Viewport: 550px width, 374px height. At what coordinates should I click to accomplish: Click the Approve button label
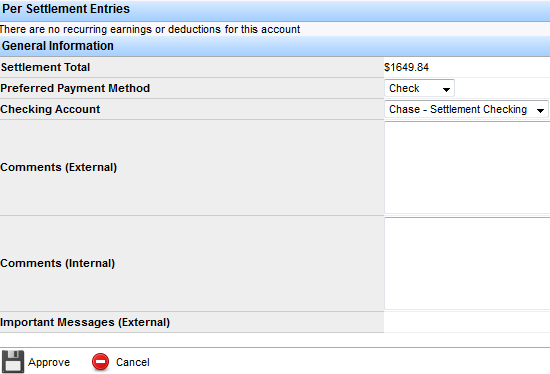(49, 362)
